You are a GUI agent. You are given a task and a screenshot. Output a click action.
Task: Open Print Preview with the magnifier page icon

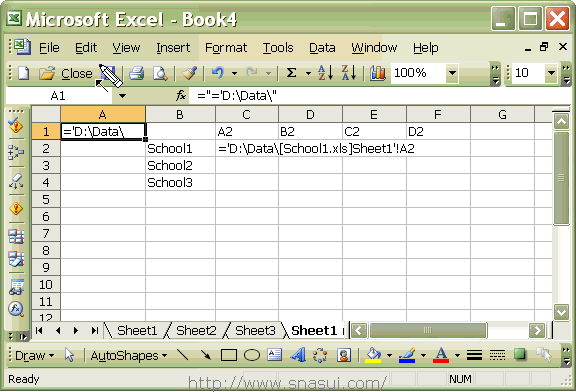[160, 73]
